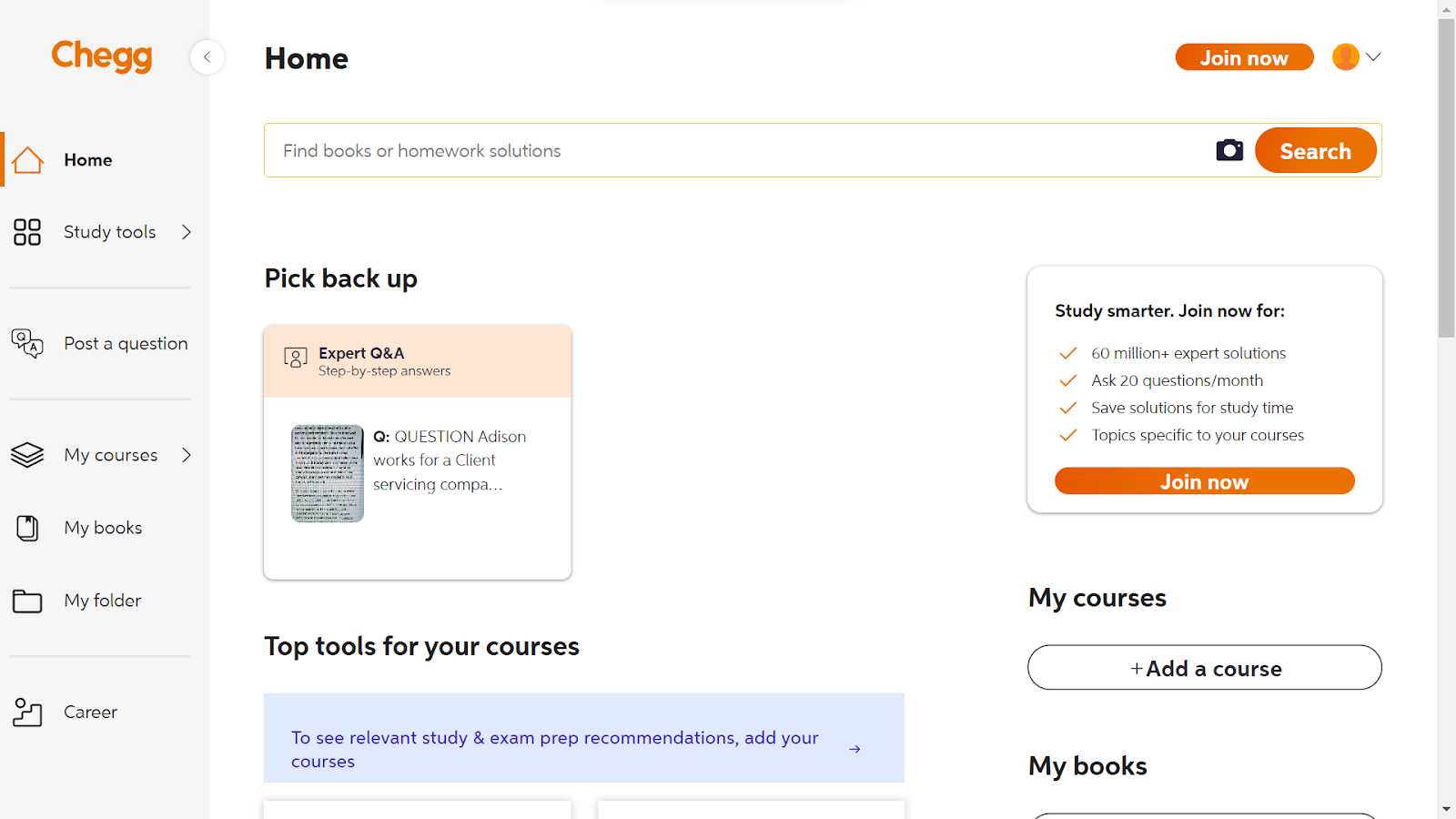Click the Home house icon in sidebar
The image size is (1456, 819).
(27, 160)
